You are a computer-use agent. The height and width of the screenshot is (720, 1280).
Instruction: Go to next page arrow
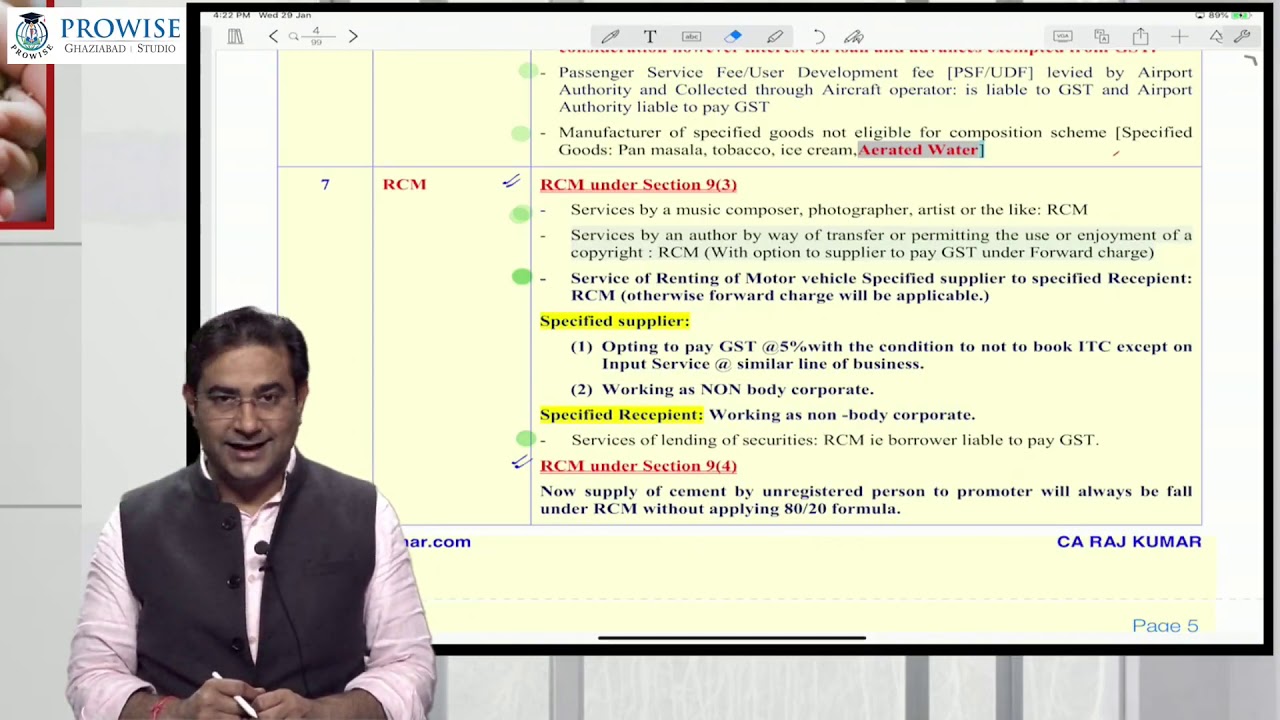coord(352,36)
